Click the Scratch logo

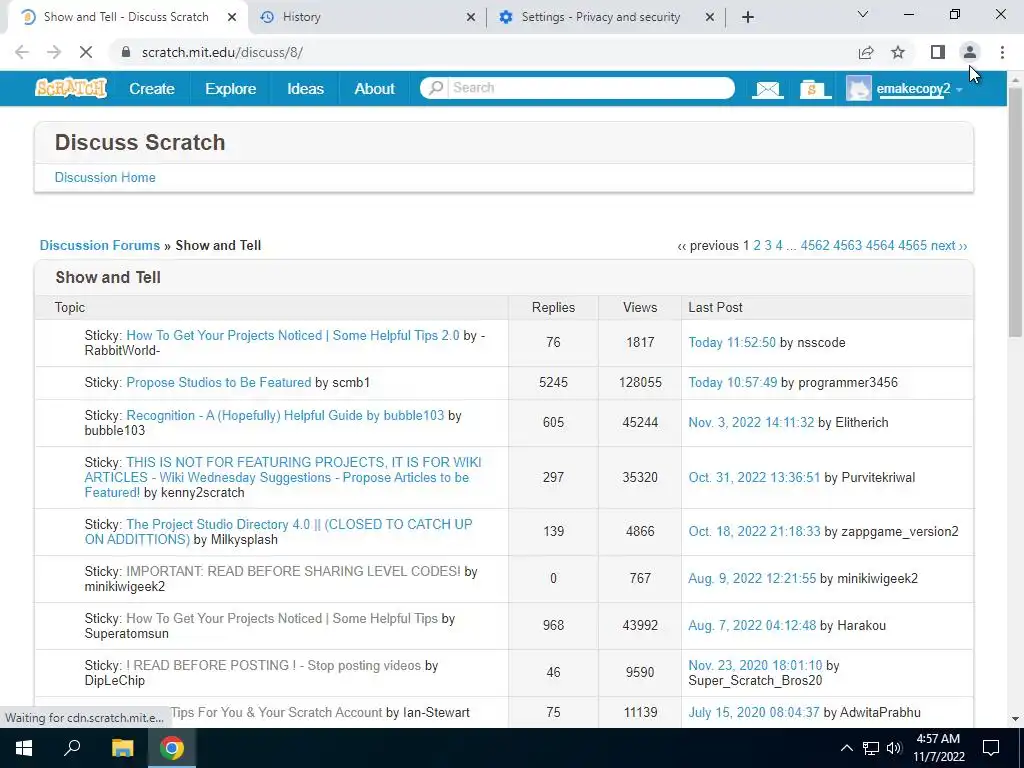(71, 88)
